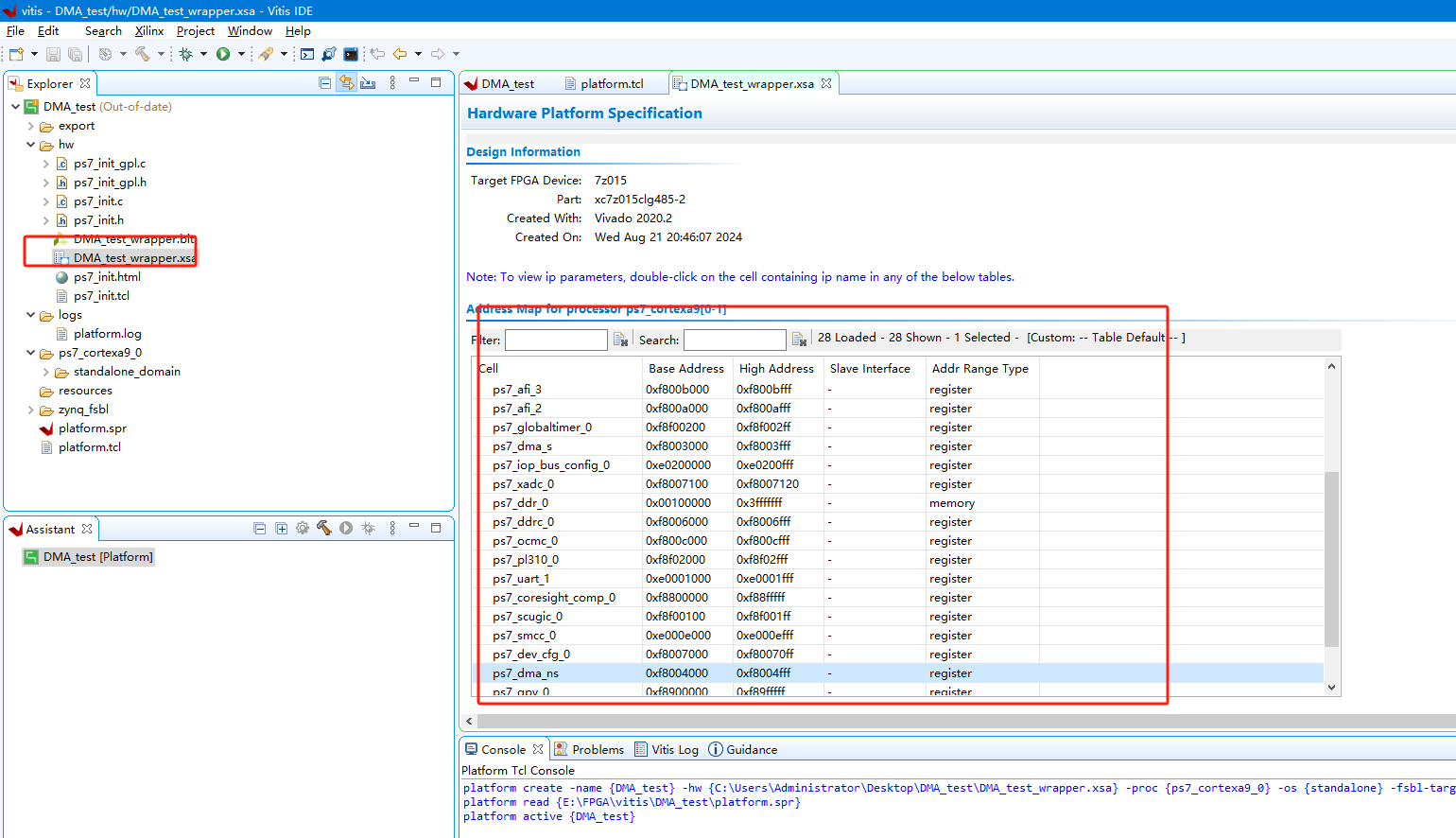Image resolution: width=1456 pixels, height=838 pixels.
Task: Expand the zynq_fsbl folder
Action: 30,410
